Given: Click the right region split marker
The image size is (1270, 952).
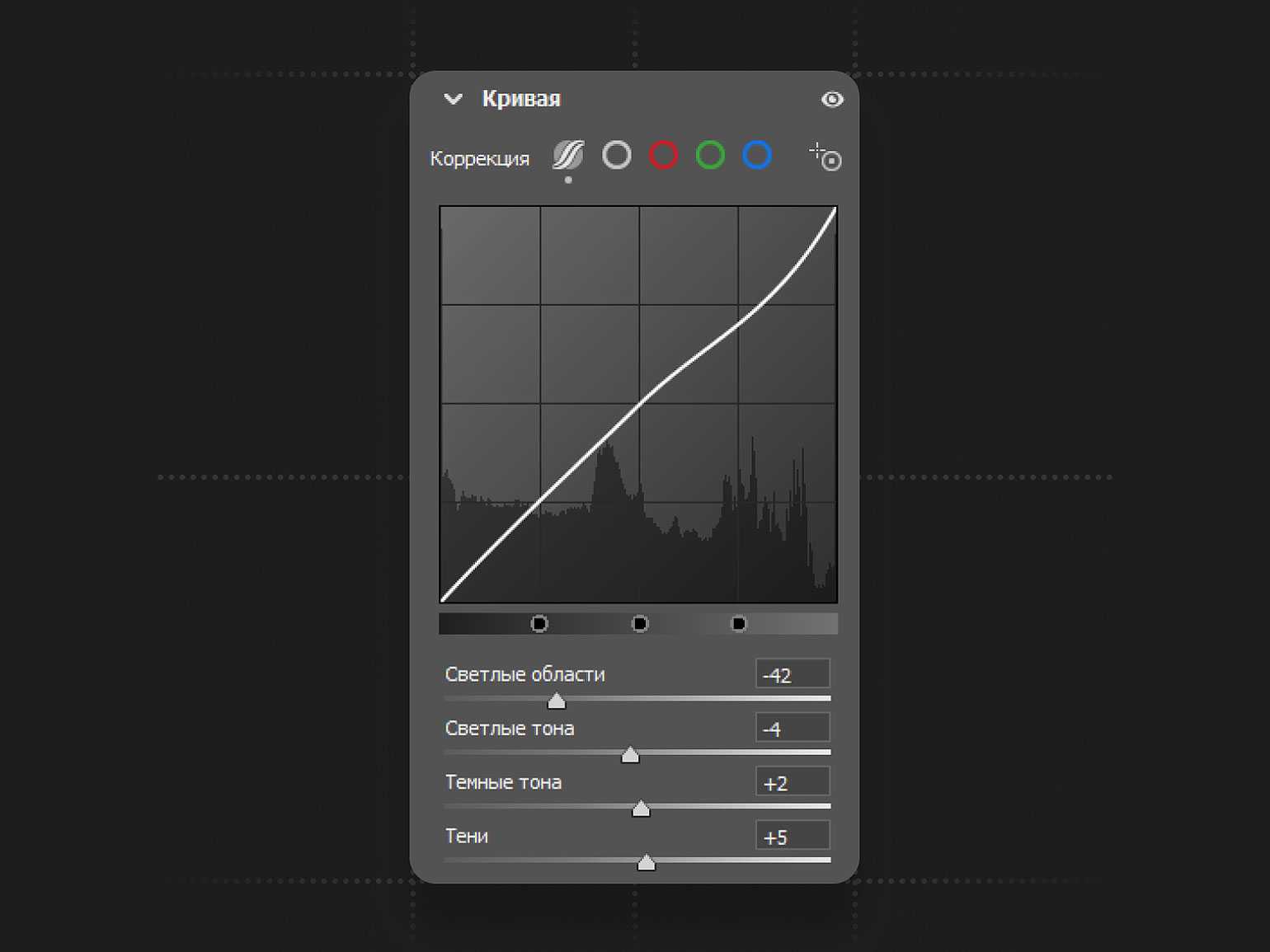Looking at the screenshot, I should 739,624.
